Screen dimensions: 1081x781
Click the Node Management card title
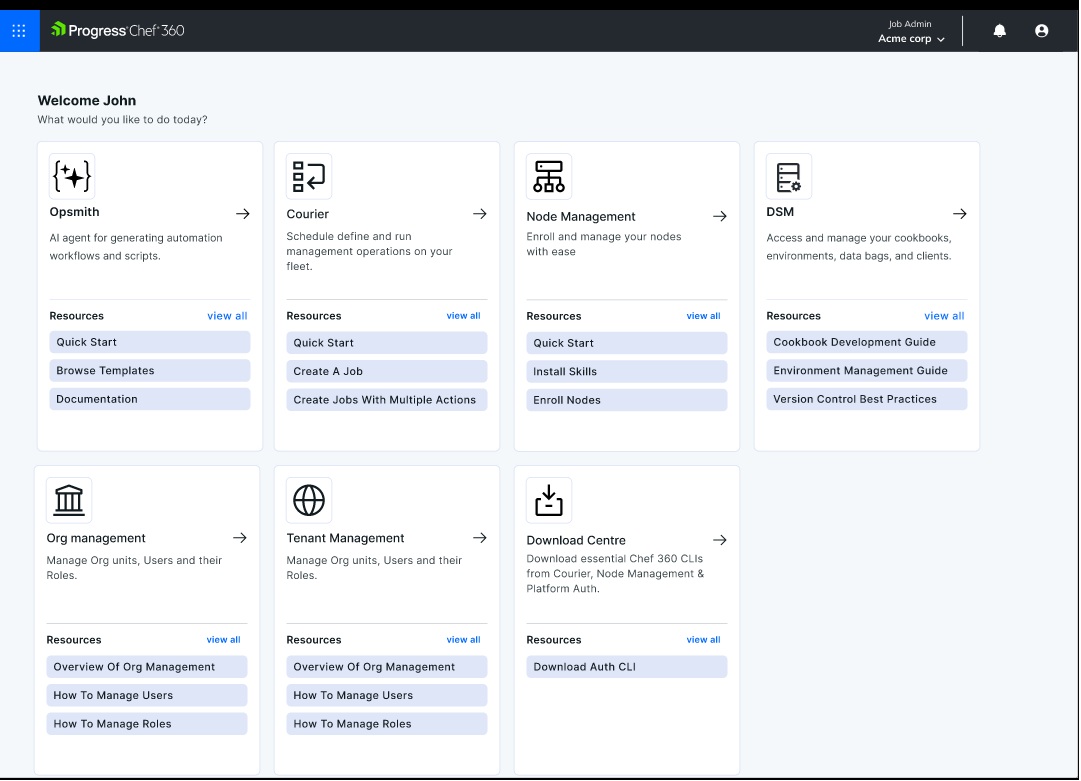pyautogui.click(x=580, y=216)
